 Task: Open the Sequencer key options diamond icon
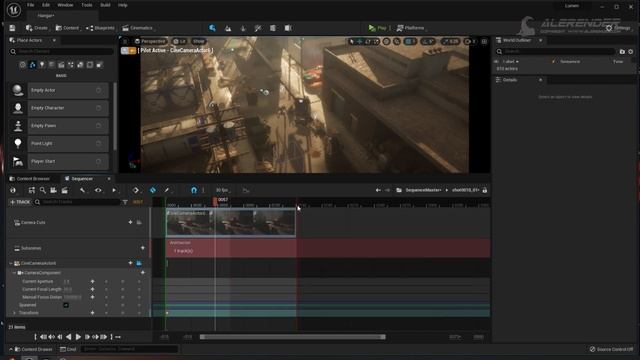[x=136, y=190]
